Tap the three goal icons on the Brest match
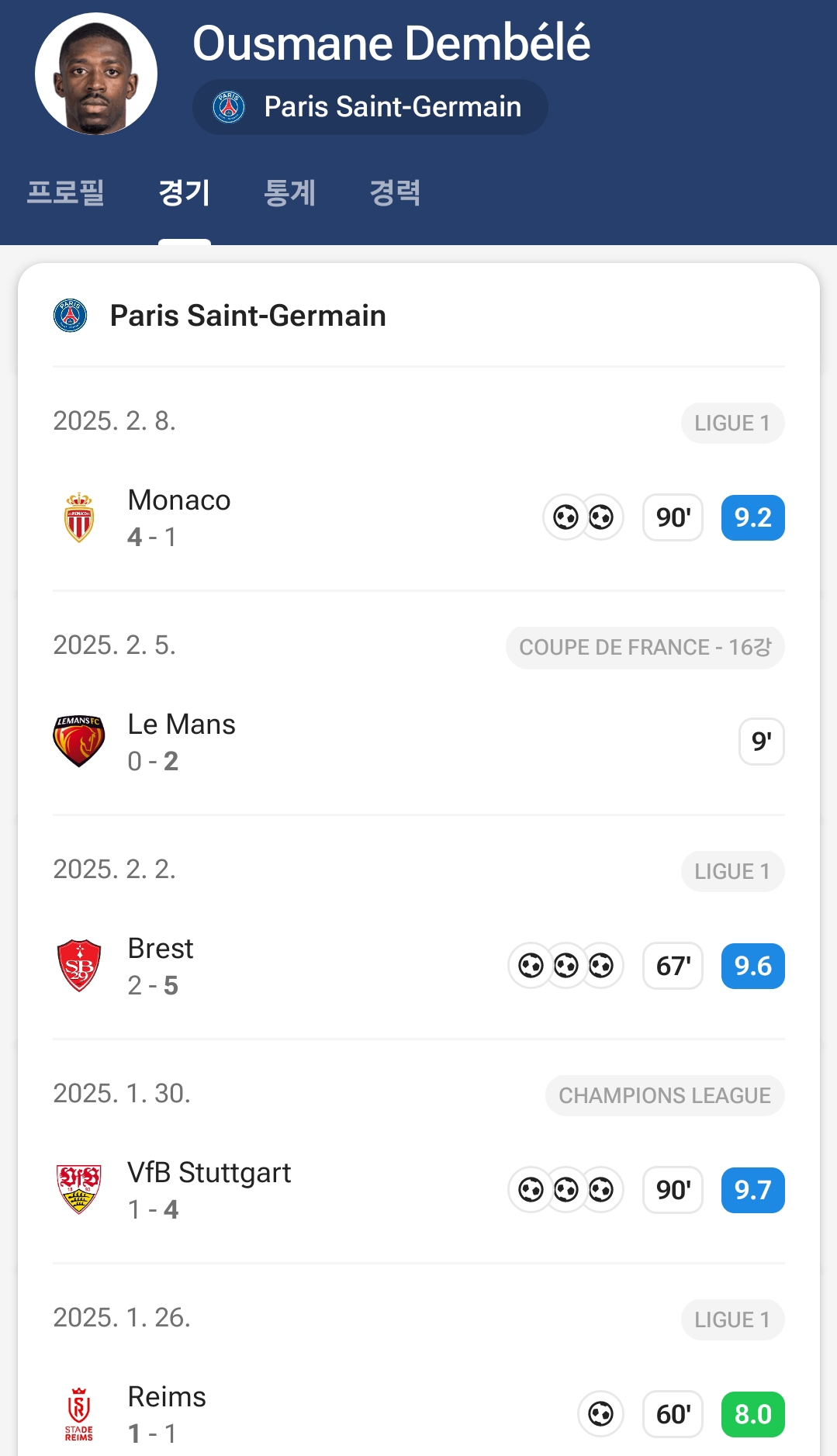The image size is (837, 1456). (x=565, y=966)
